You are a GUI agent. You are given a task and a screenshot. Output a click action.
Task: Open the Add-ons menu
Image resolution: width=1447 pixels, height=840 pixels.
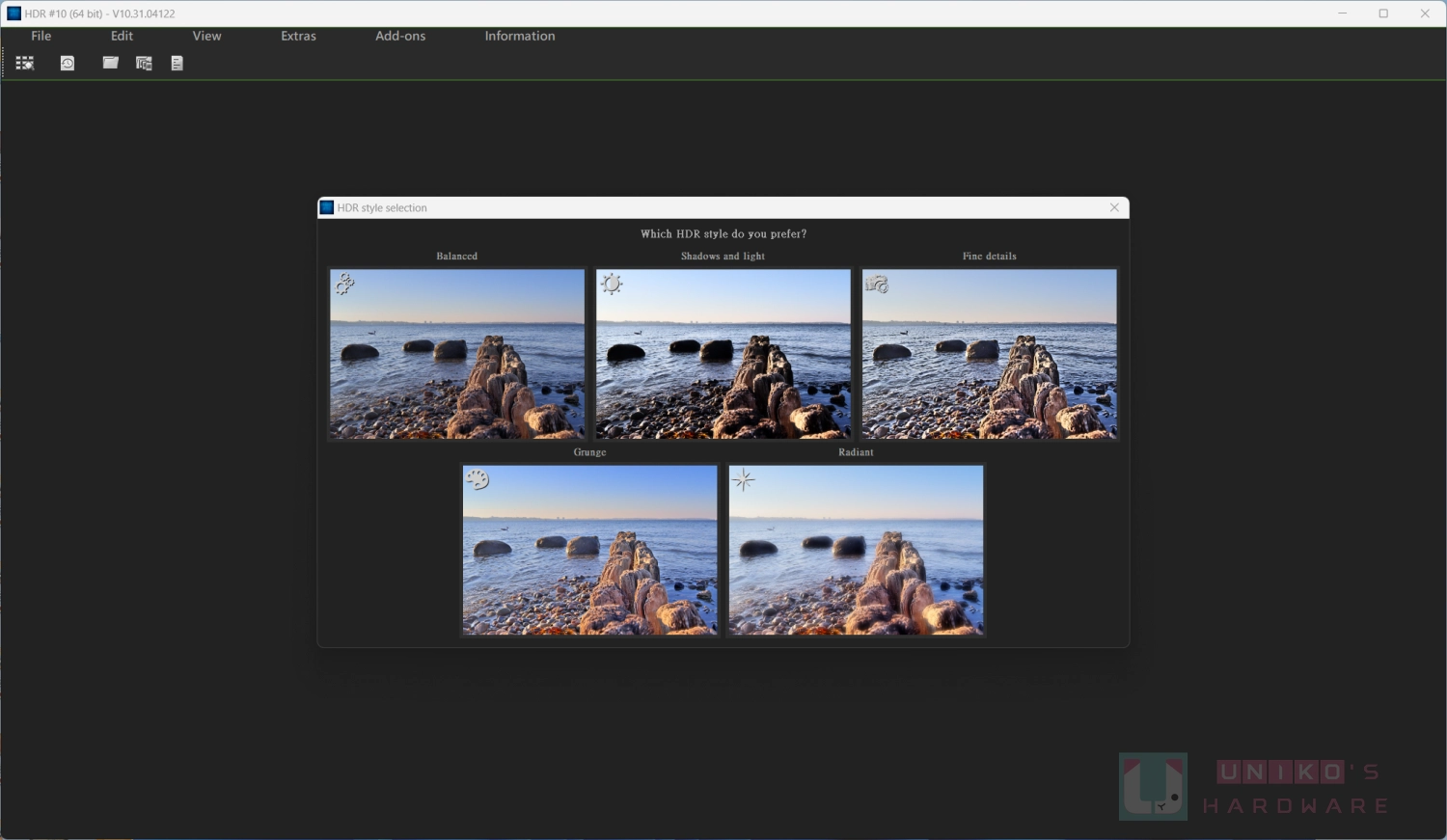tap(400, 36)
